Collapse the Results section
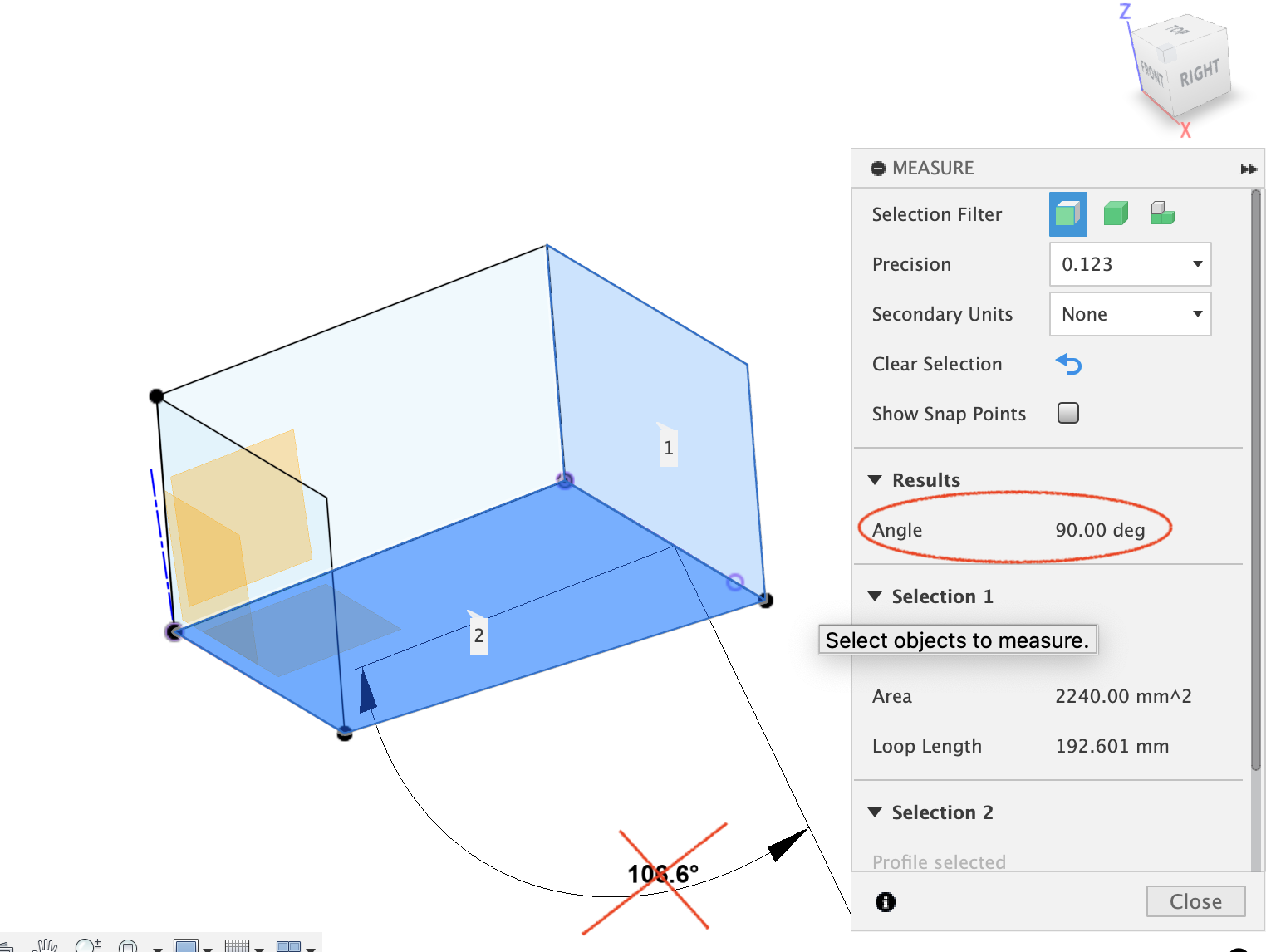The height and width of the screenshot is (952, 1271). tap(875, 479)
